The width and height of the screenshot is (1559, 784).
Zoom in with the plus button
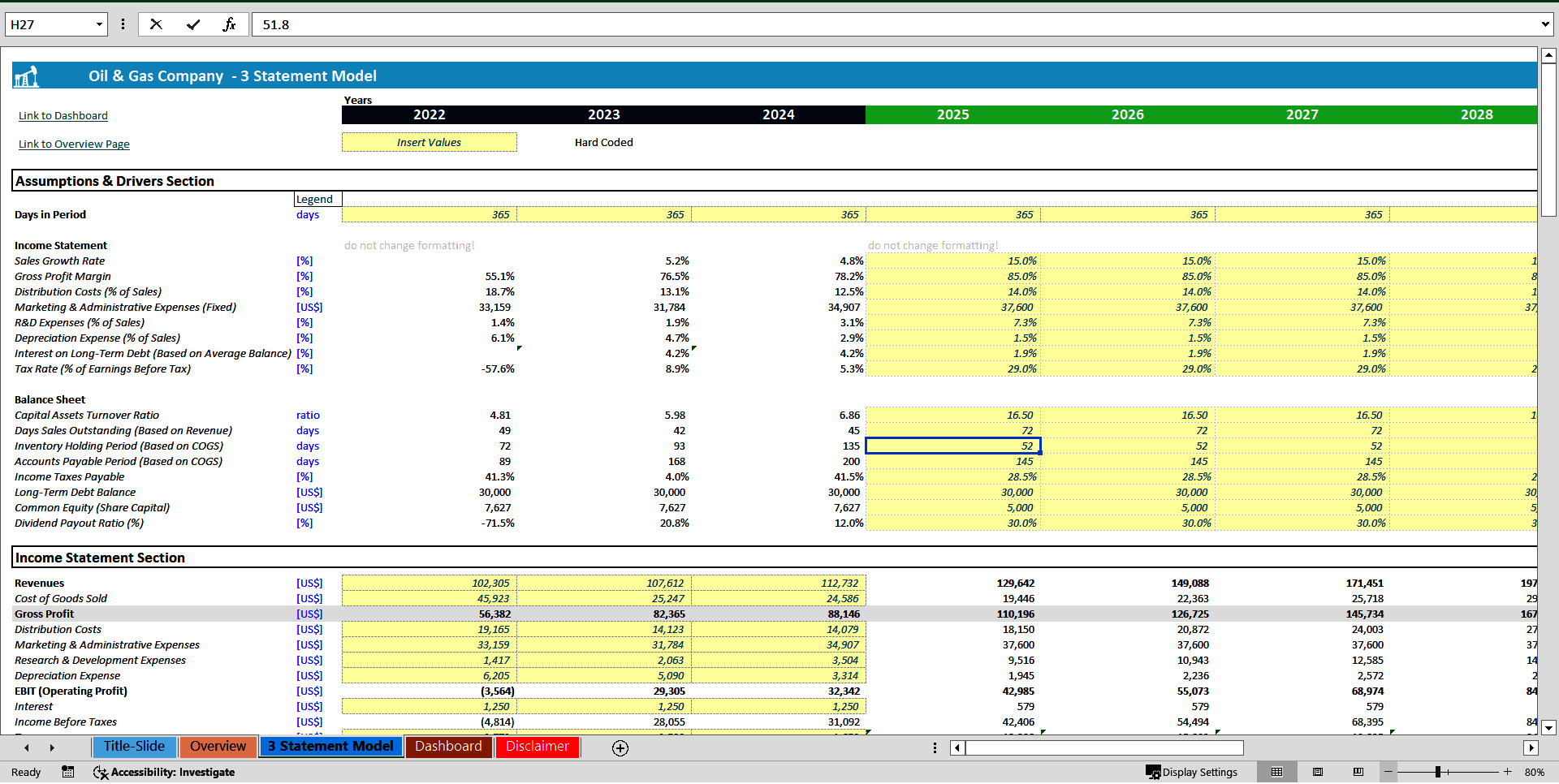[x=1508, y=772]
